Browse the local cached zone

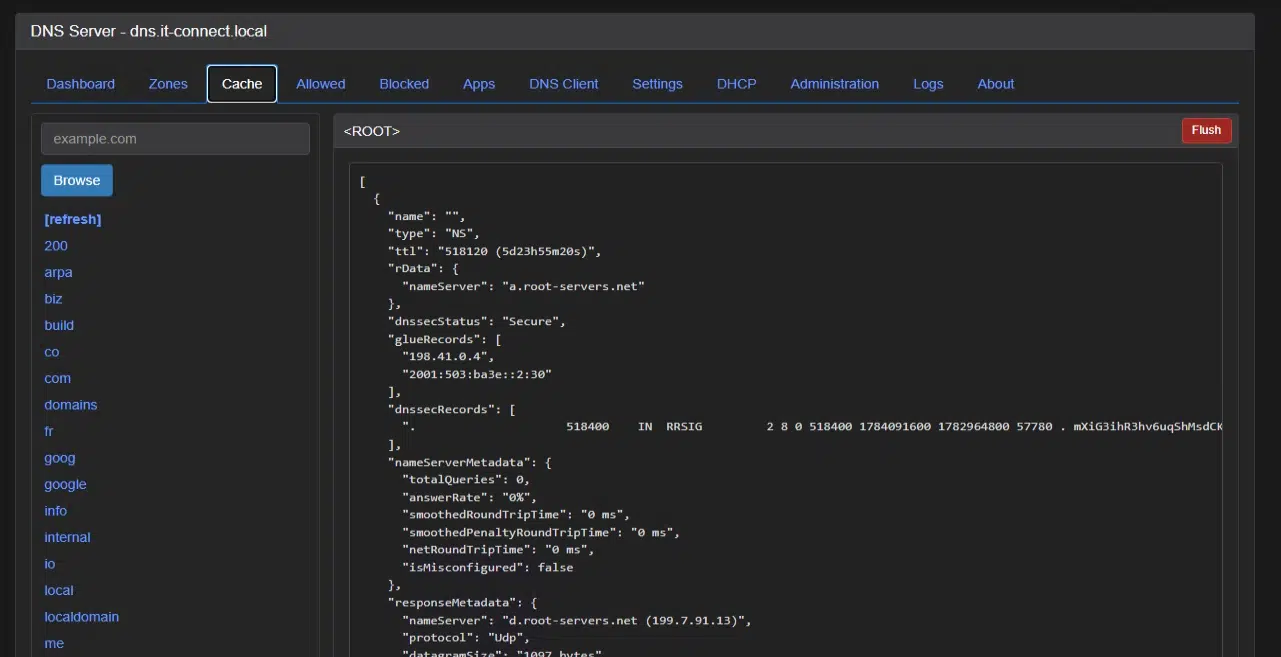click(59, 590)
